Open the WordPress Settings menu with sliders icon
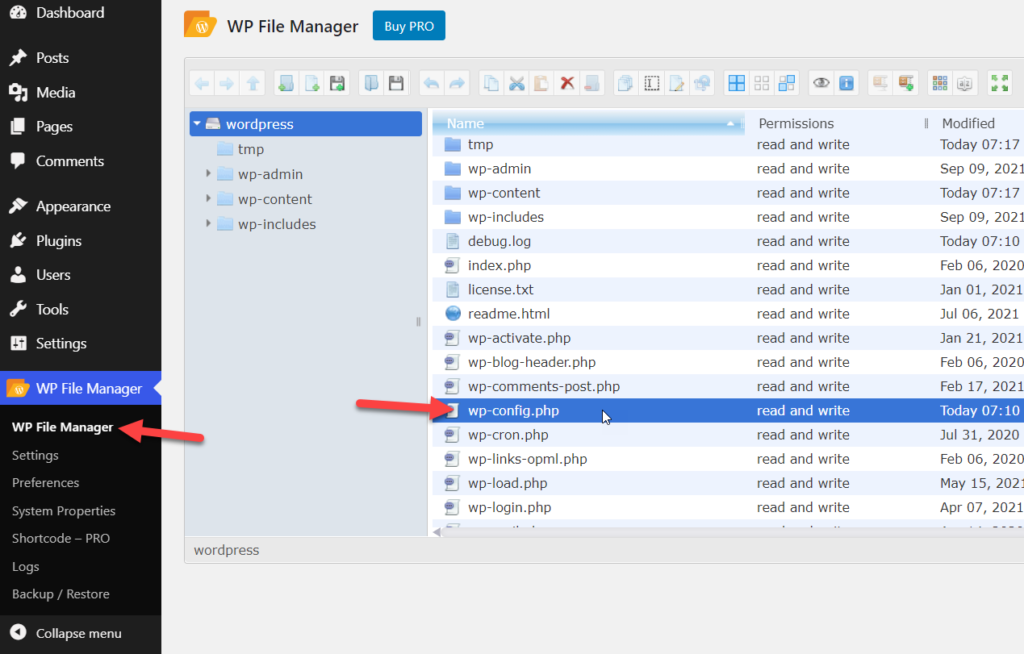Image resolution: width=1024 pixels, height=654 pixels. click(x=61, y=343)
